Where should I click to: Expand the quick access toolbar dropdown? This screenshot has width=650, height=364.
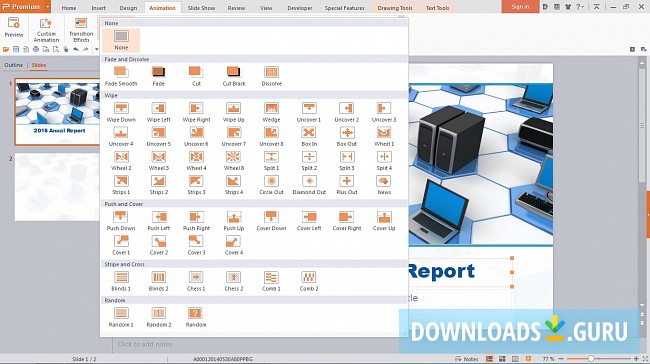pos(96,49)
